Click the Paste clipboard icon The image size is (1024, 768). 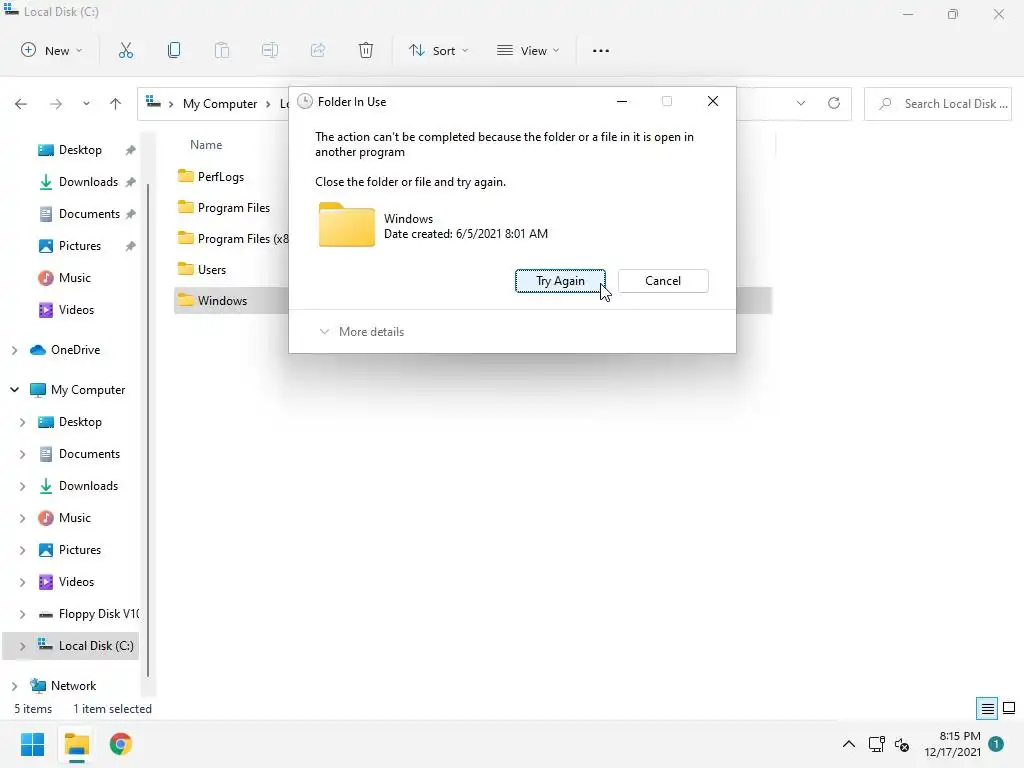pyautogui.click(x=222, y=50)
